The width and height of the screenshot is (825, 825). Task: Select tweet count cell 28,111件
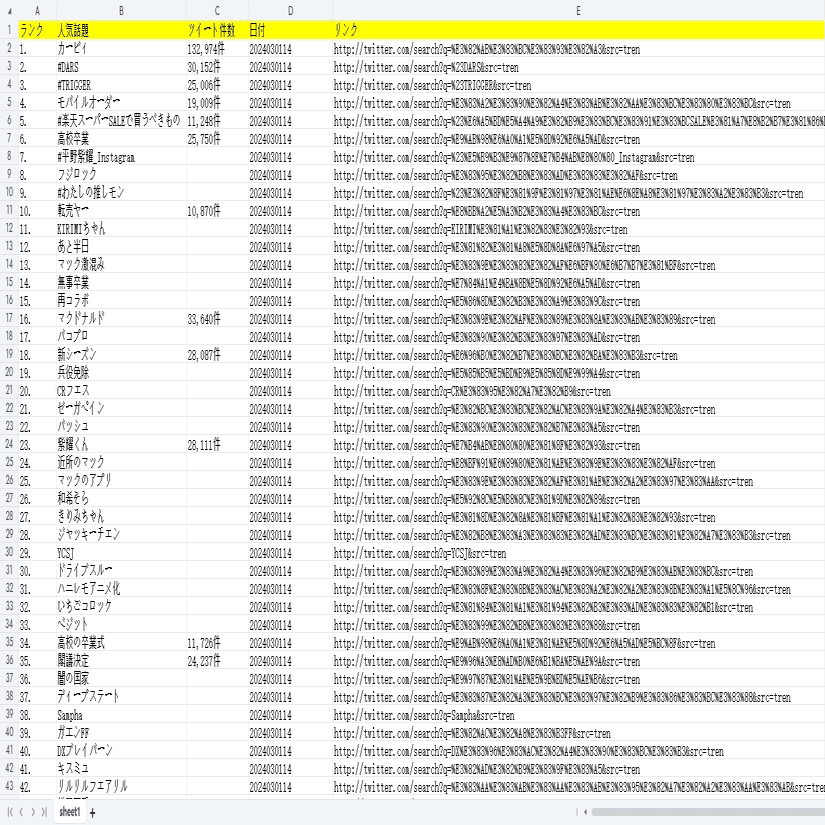tap(217, 445)
